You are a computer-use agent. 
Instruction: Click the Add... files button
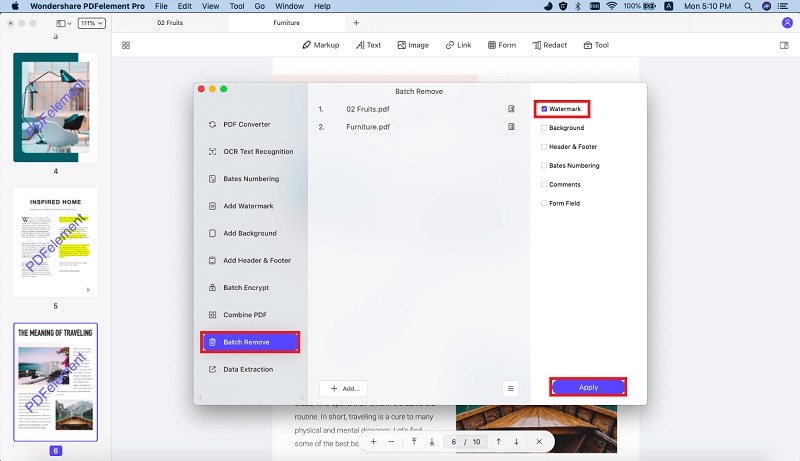pos(344,389)
